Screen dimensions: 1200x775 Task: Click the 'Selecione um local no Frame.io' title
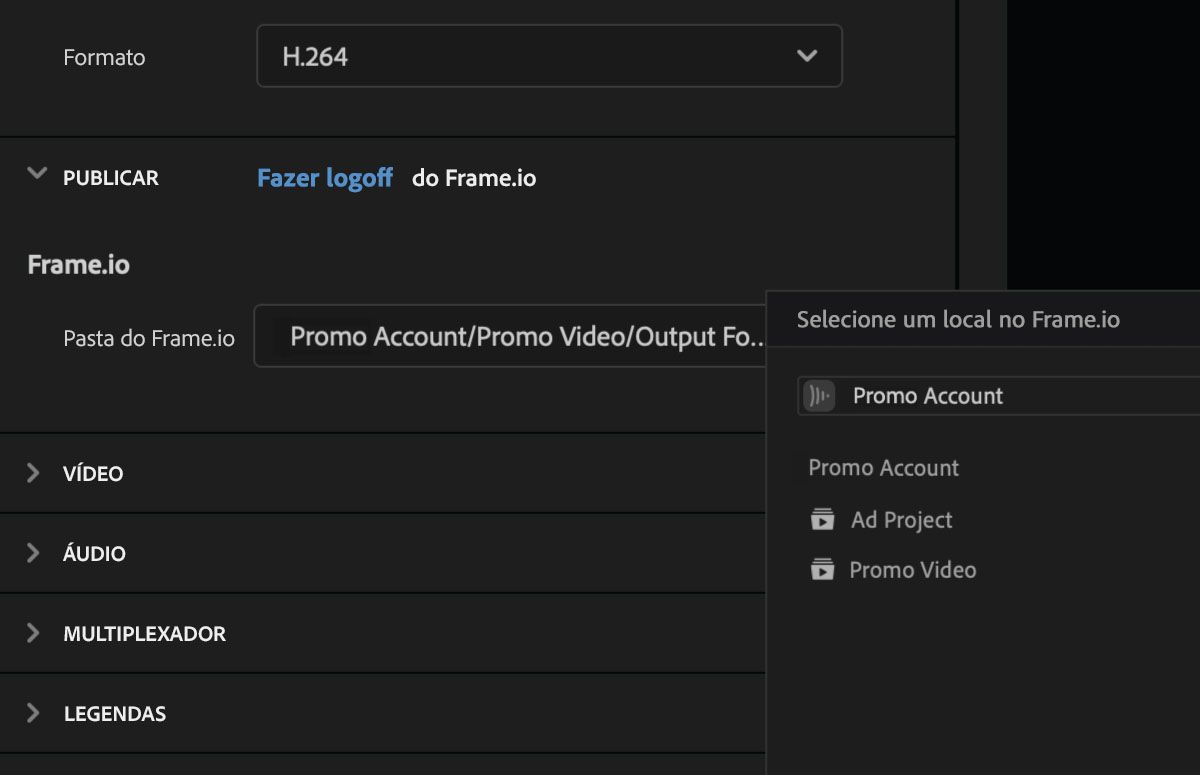tap(958, 320)
